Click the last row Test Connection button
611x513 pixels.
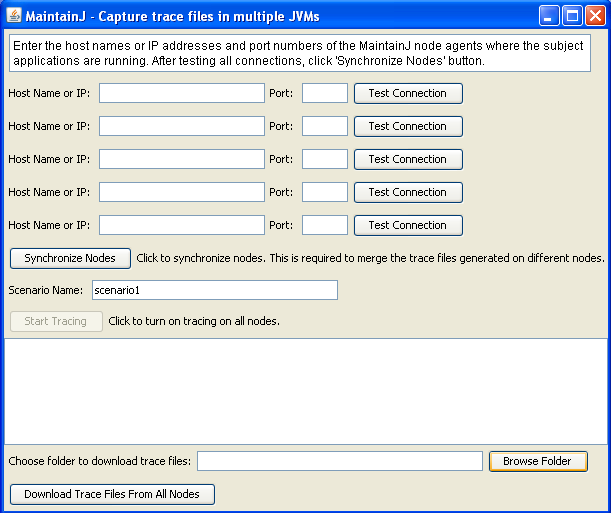click(x=407, y=225)
